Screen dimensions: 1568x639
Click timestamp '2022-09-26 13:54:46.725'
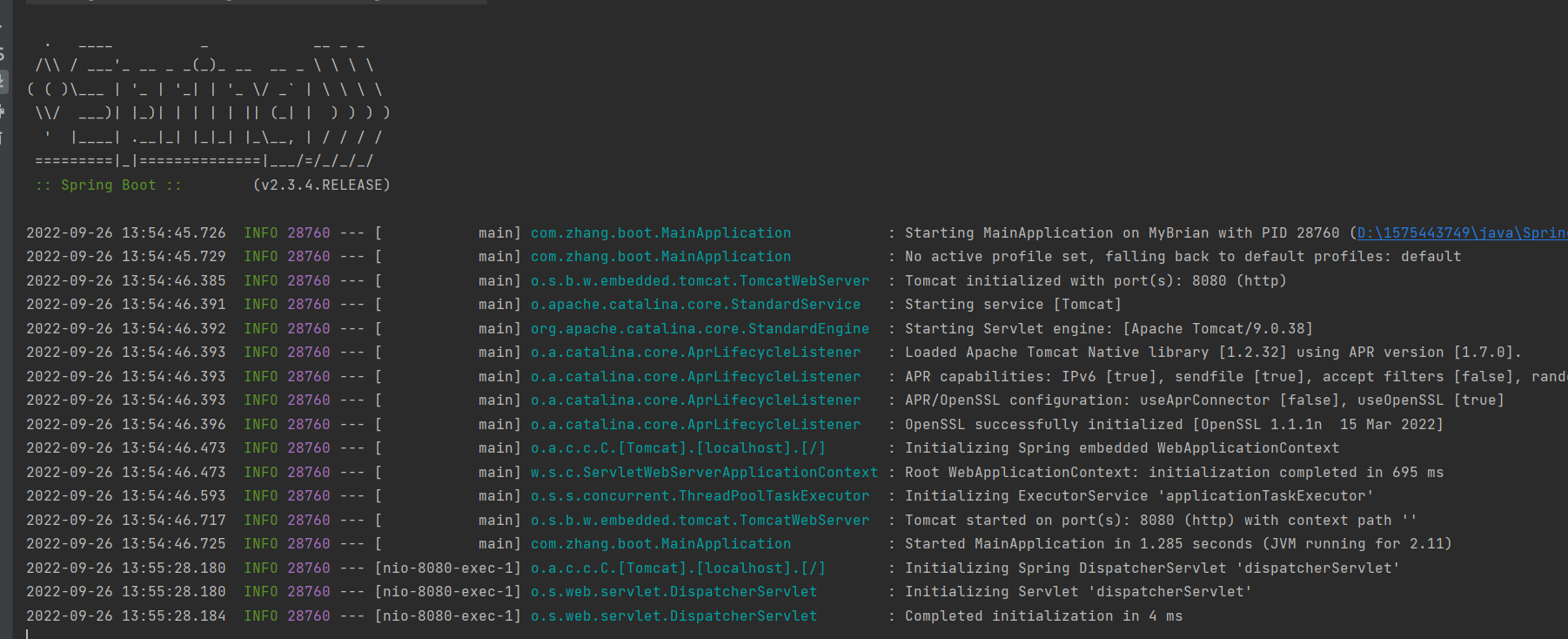coord(126,544)
